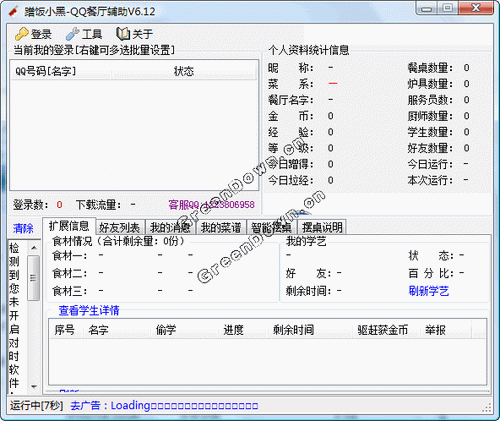500x421 pixels.
Task: Click the 今日运行 label
Action: 430,164
